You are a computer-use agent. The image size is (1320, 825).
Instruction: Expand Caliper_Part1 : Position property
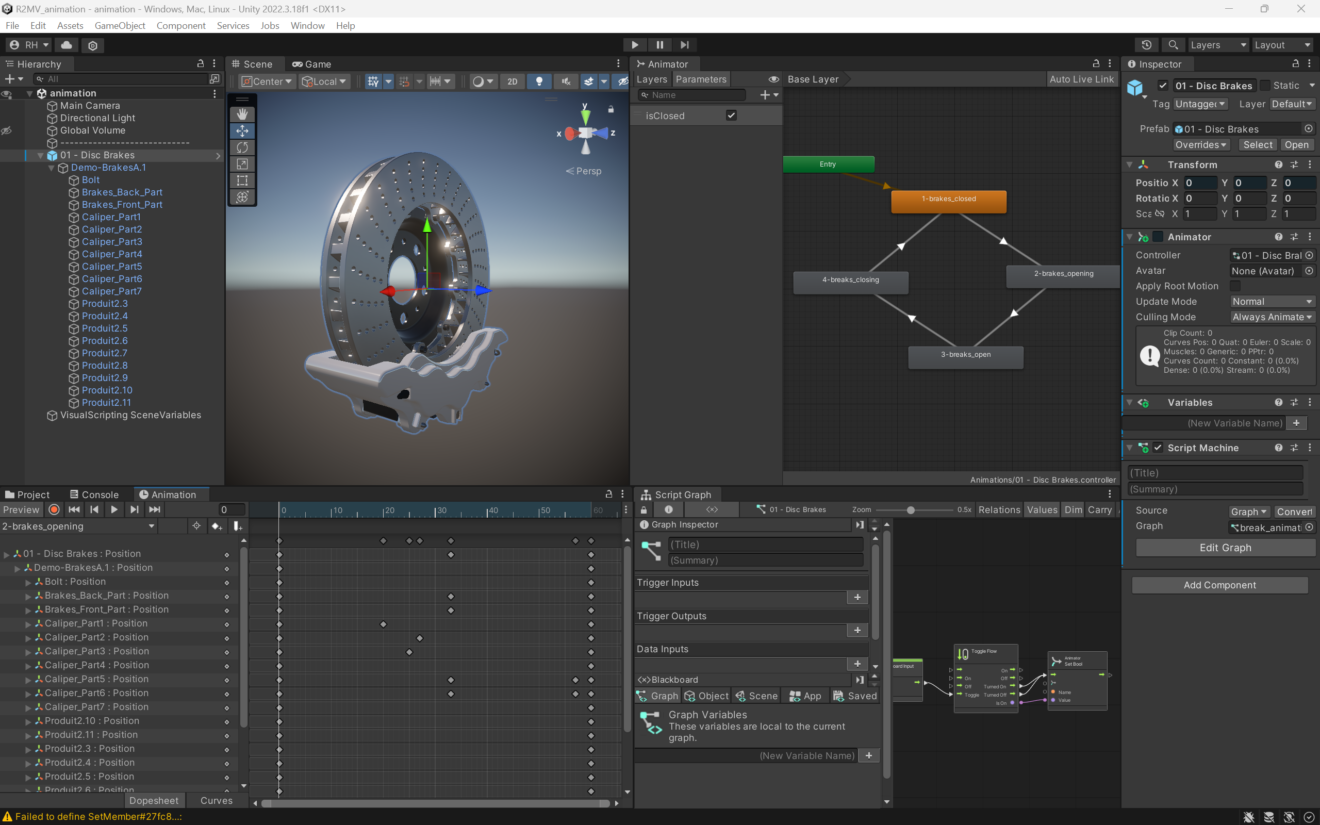pos(28,624)
